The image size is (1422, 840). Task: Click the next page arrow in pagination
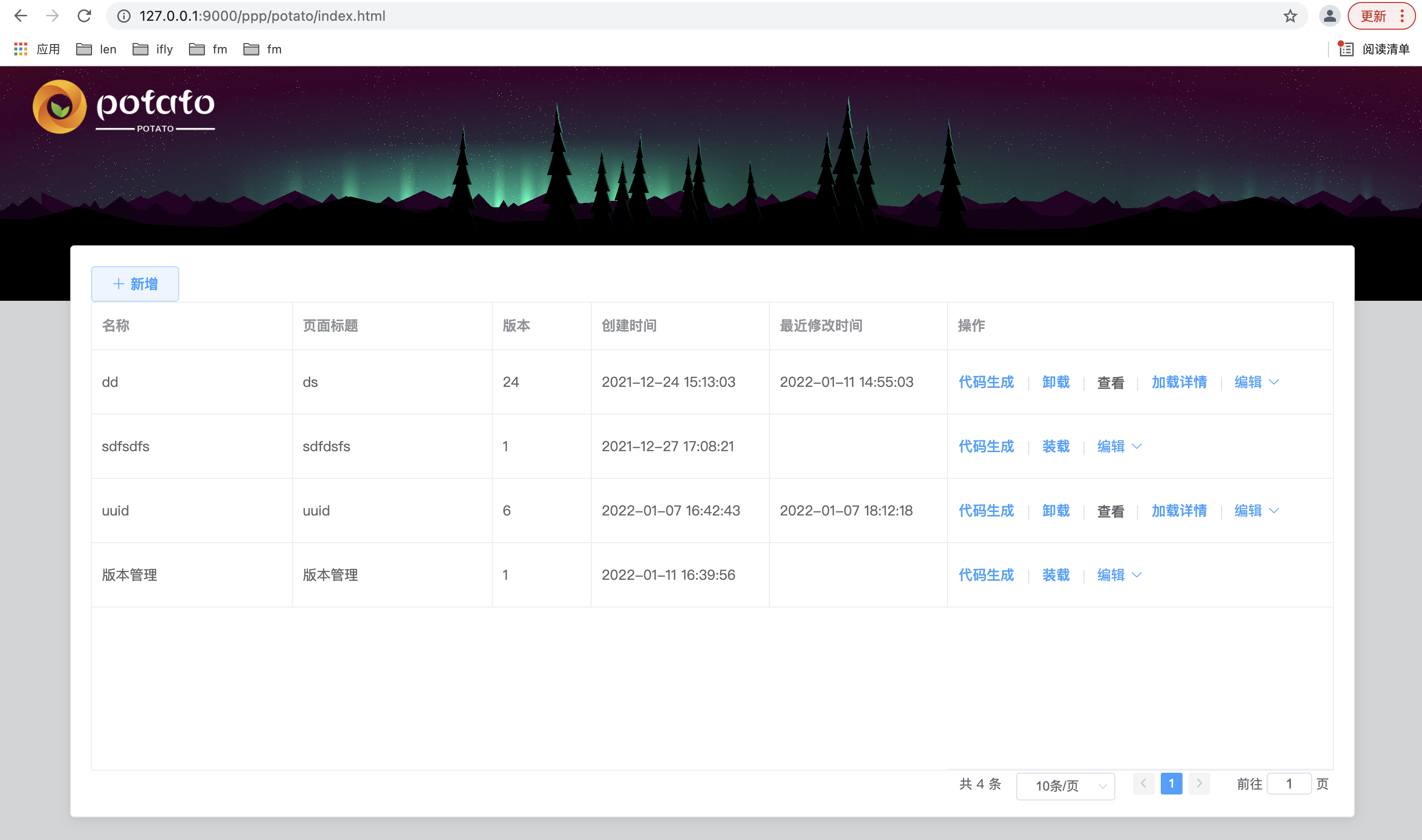[1198, 784]
